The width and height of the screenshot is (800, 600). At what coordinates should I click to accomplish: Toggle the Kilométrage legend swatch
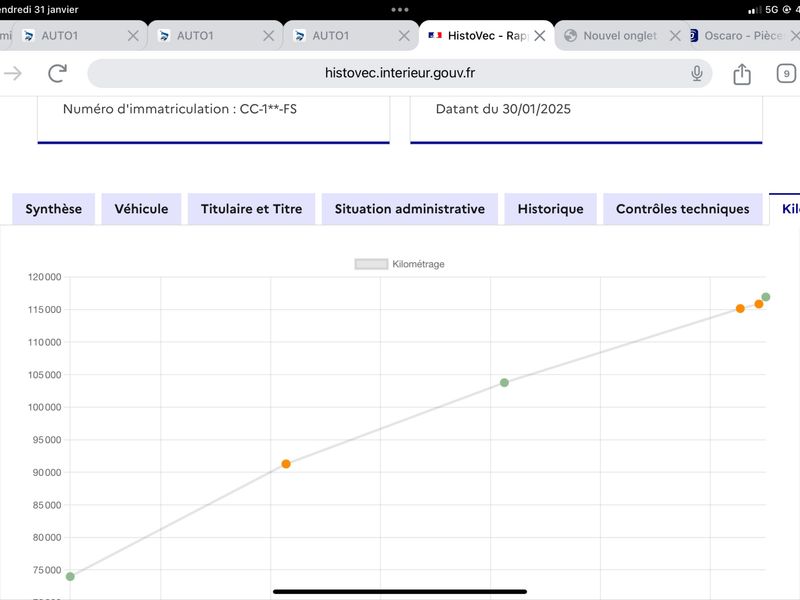[371, 264]
